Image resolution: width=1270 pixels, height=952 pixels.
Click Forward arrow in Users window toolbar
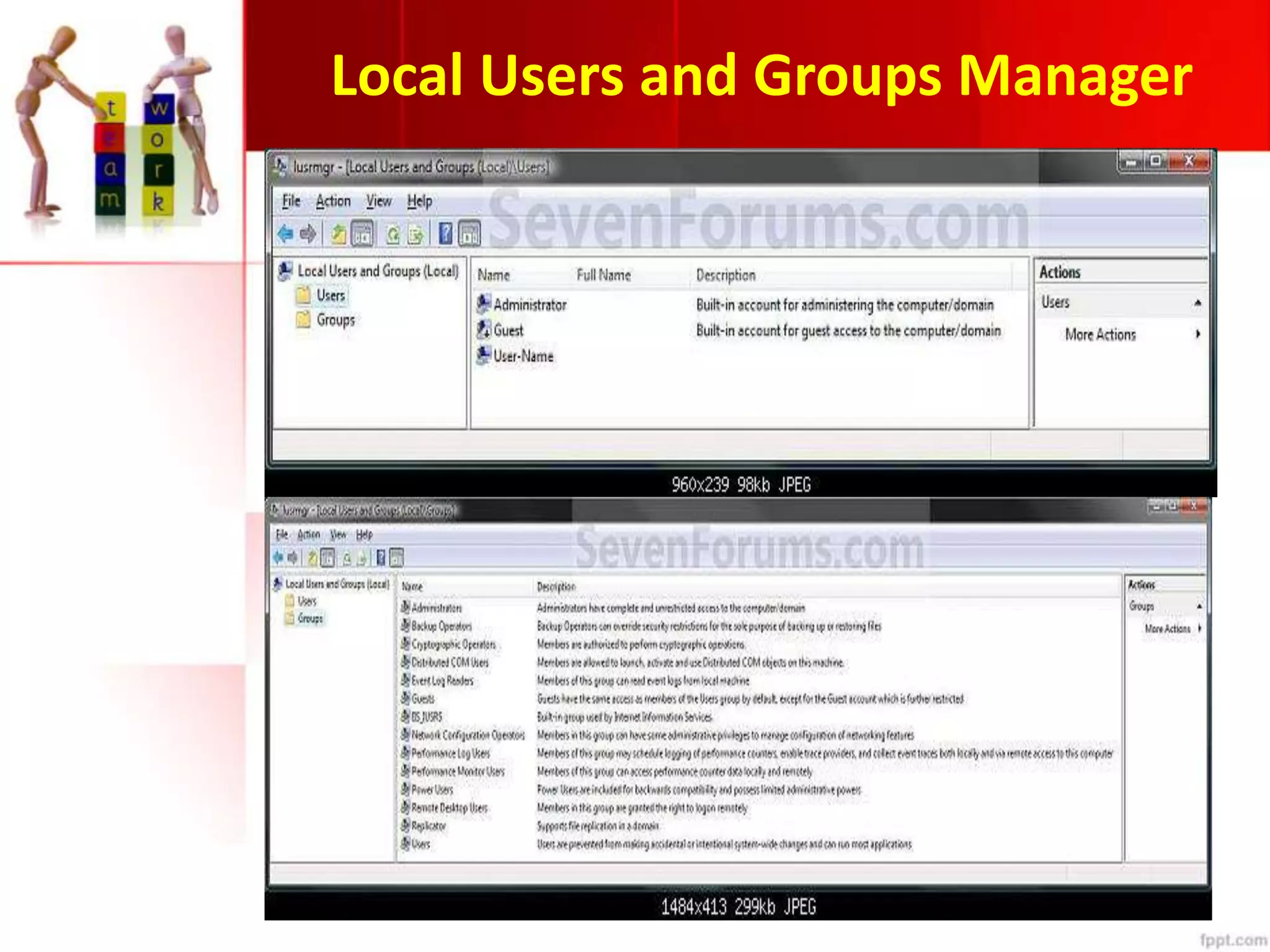[308, 234]
